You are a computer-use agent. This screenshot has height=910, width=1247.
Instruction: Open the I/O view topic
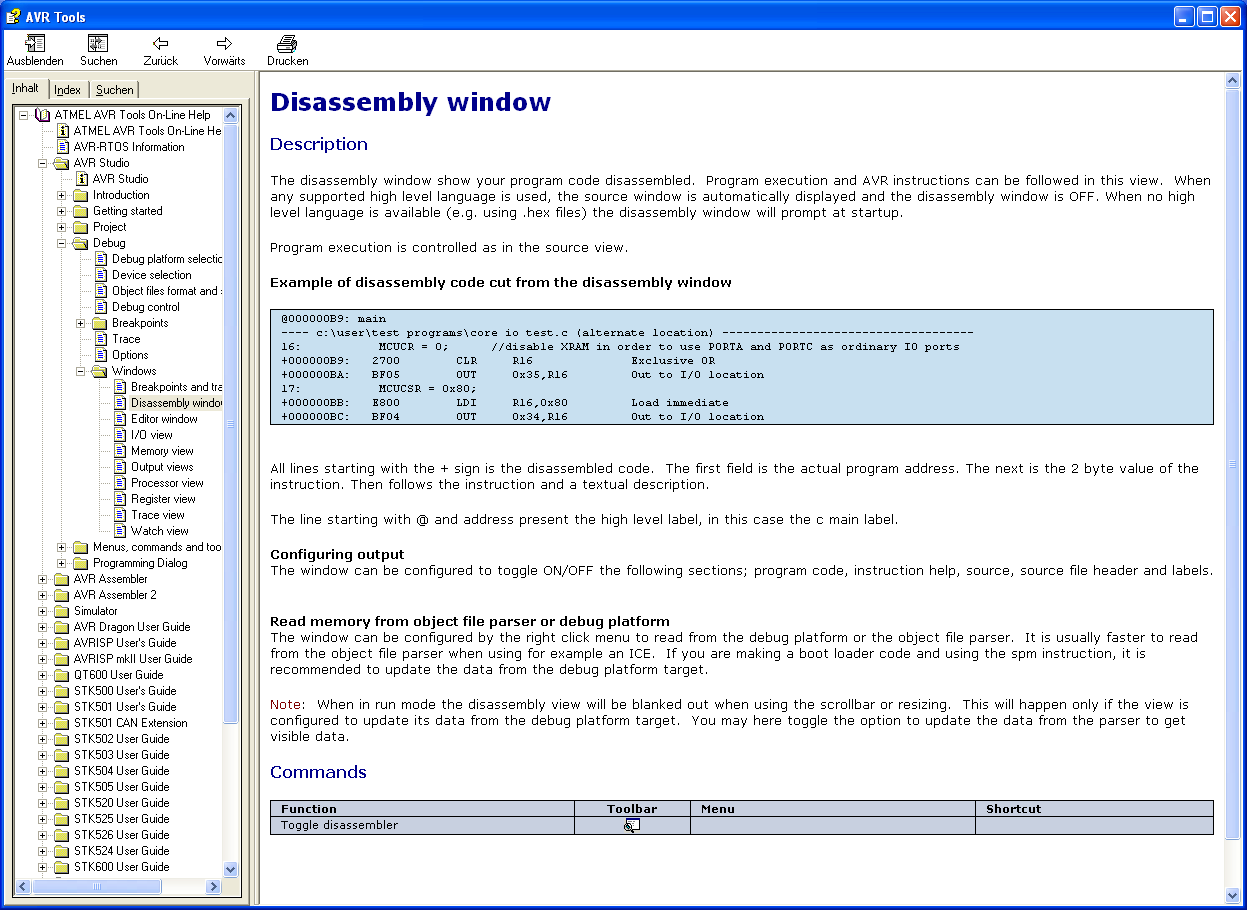point(152,435)
